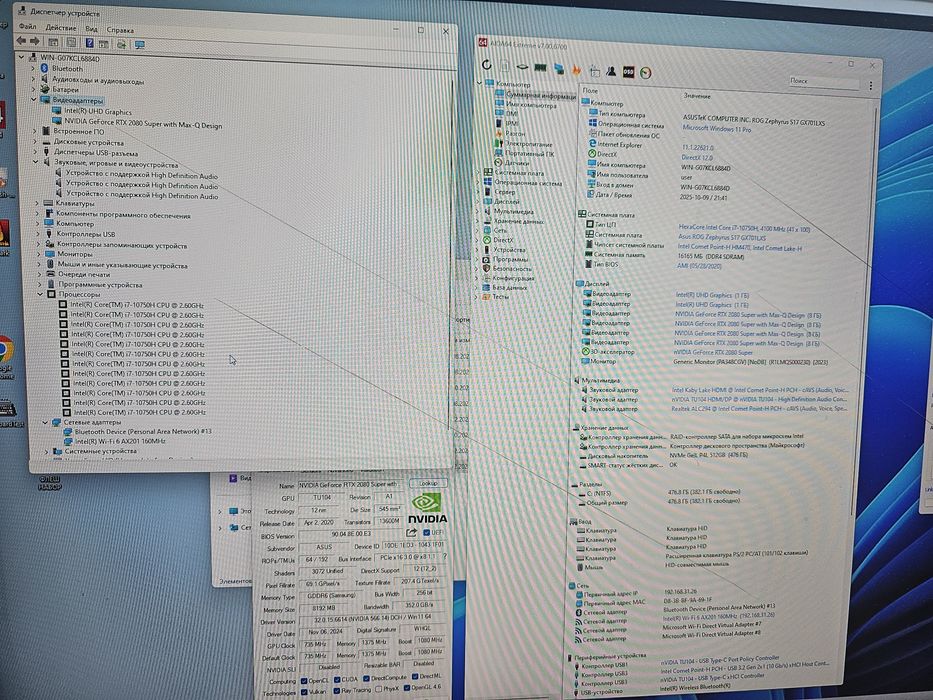Image resolution: width=933 pixels, height=700 pixels.
Task: Toggle DirectCompute checkbox in GPU-Z
Action: point(366,678)
